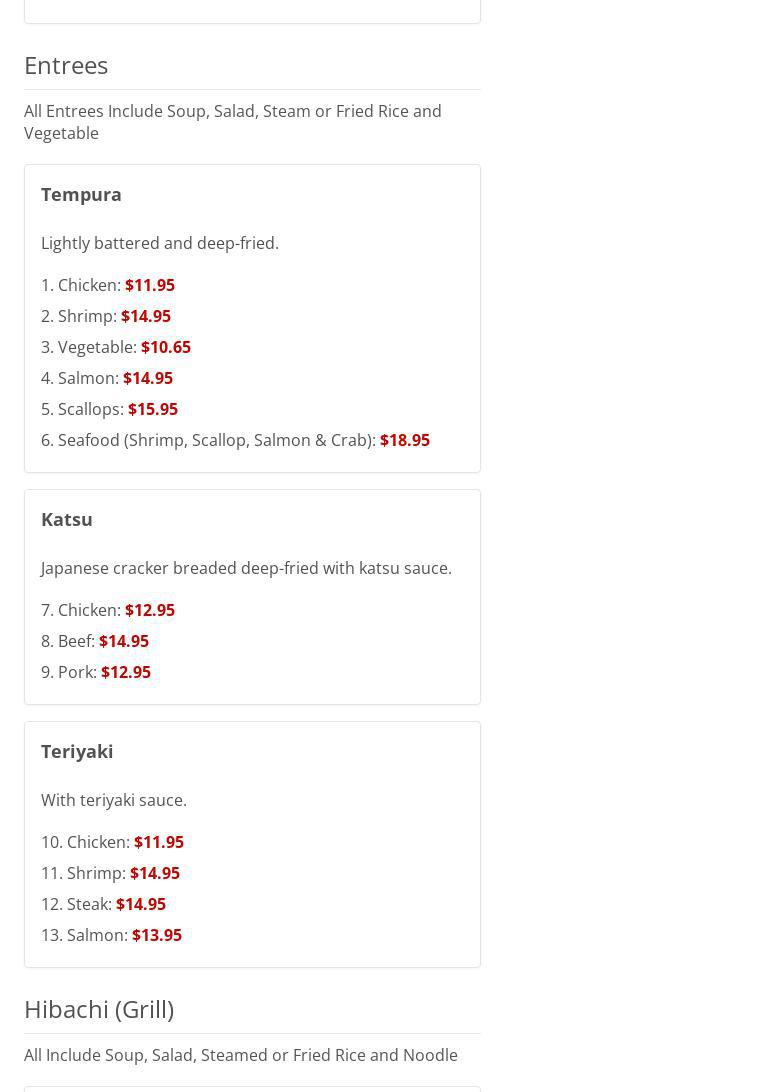This screenshot has width=770, height=1092.
Task: Click the Teriyaki Steak $14.95 price
Action: coord(141,904)
